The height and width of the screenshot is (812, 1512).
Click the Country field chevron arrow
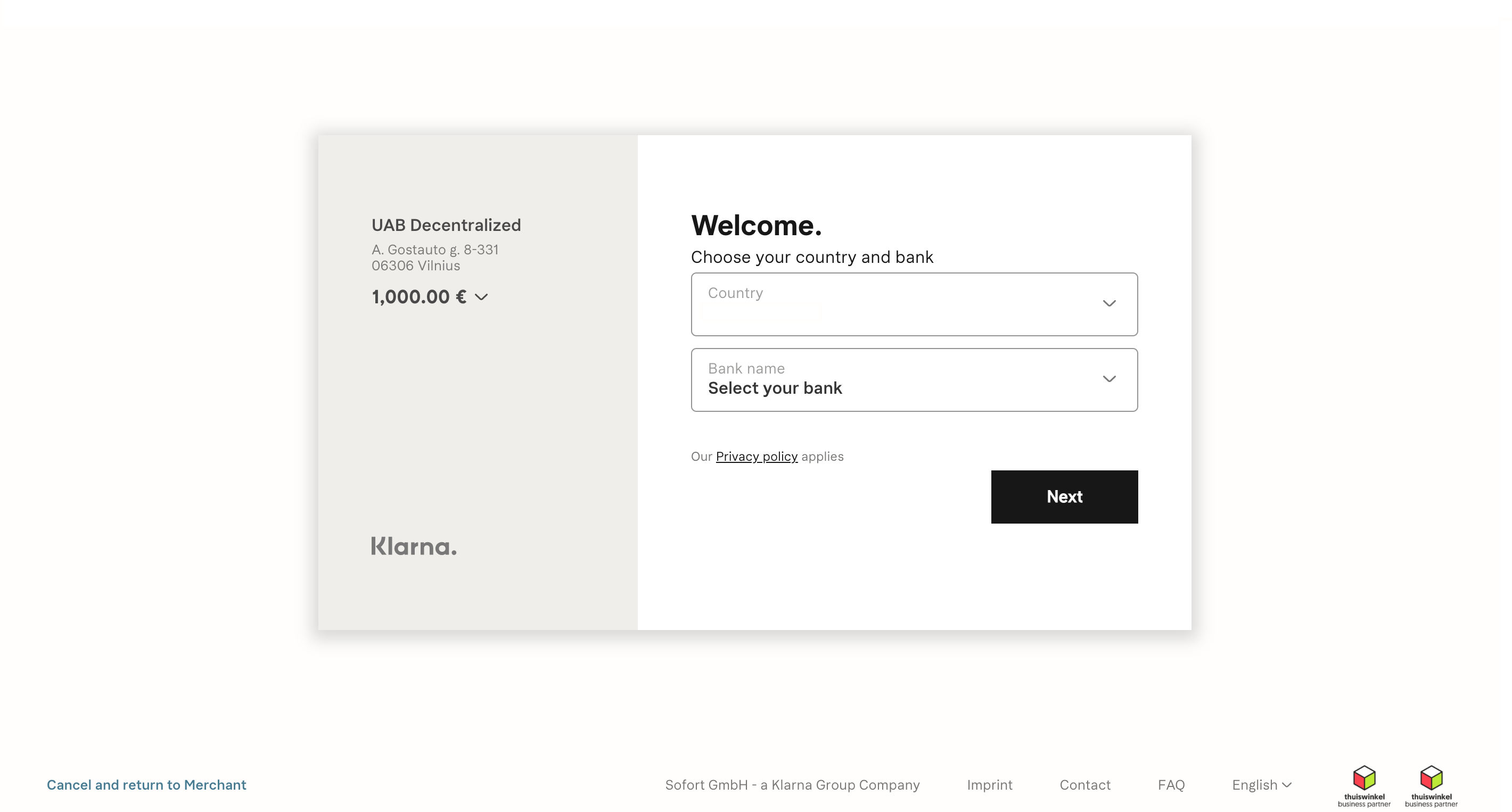click(x=1109, y=303)
